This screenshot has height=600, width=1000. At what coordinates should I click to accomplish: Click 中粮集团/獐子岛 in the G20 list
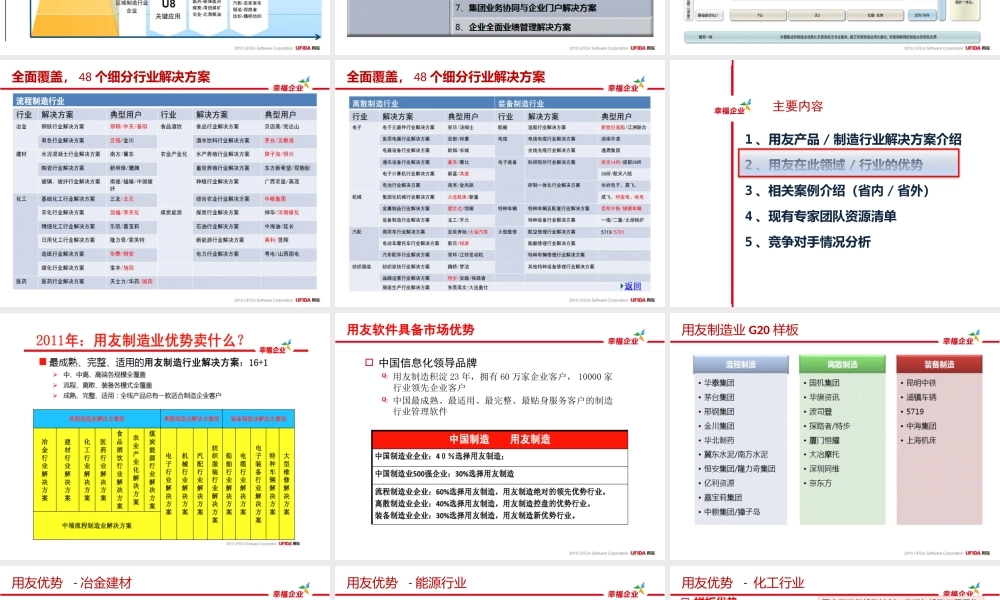click(732, 512)
